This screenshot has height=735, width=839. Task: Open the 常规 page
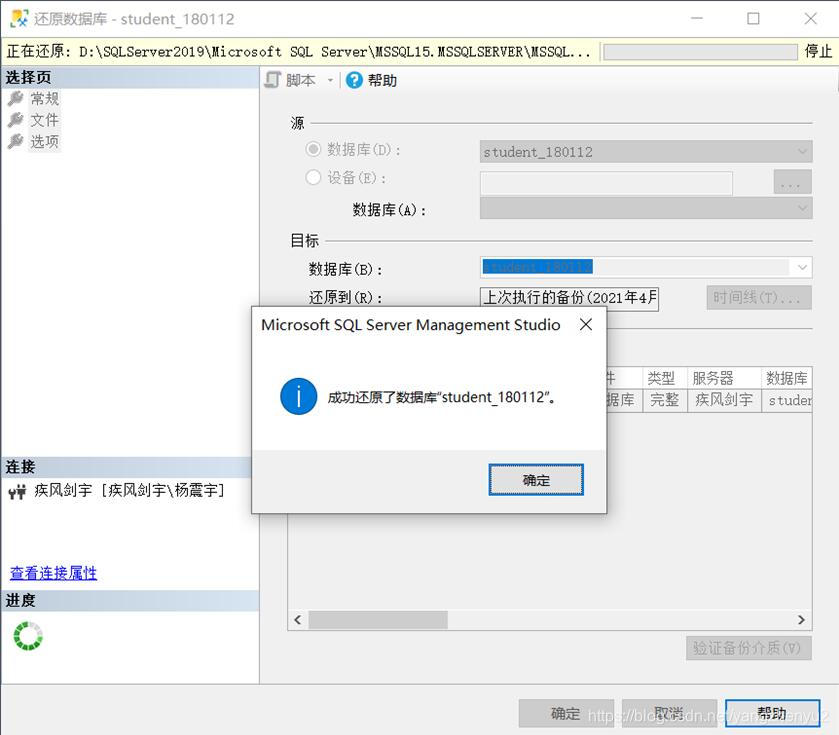44,98
